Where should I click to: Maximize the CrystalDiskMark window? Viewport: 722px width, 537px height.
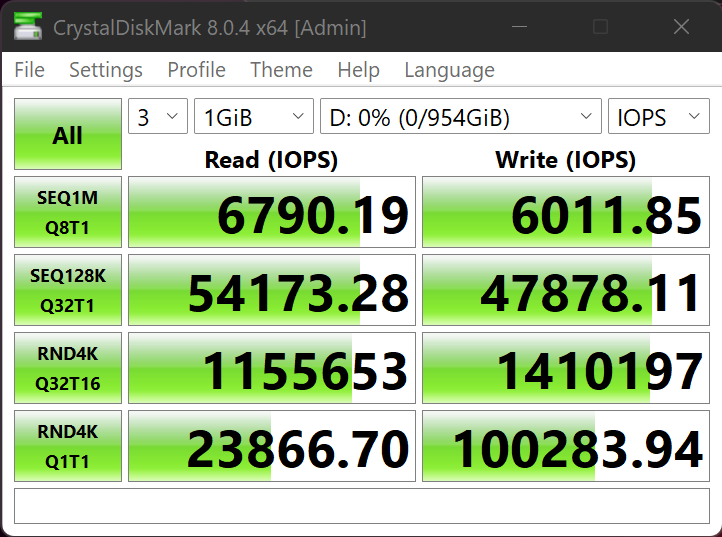point(601,27)
